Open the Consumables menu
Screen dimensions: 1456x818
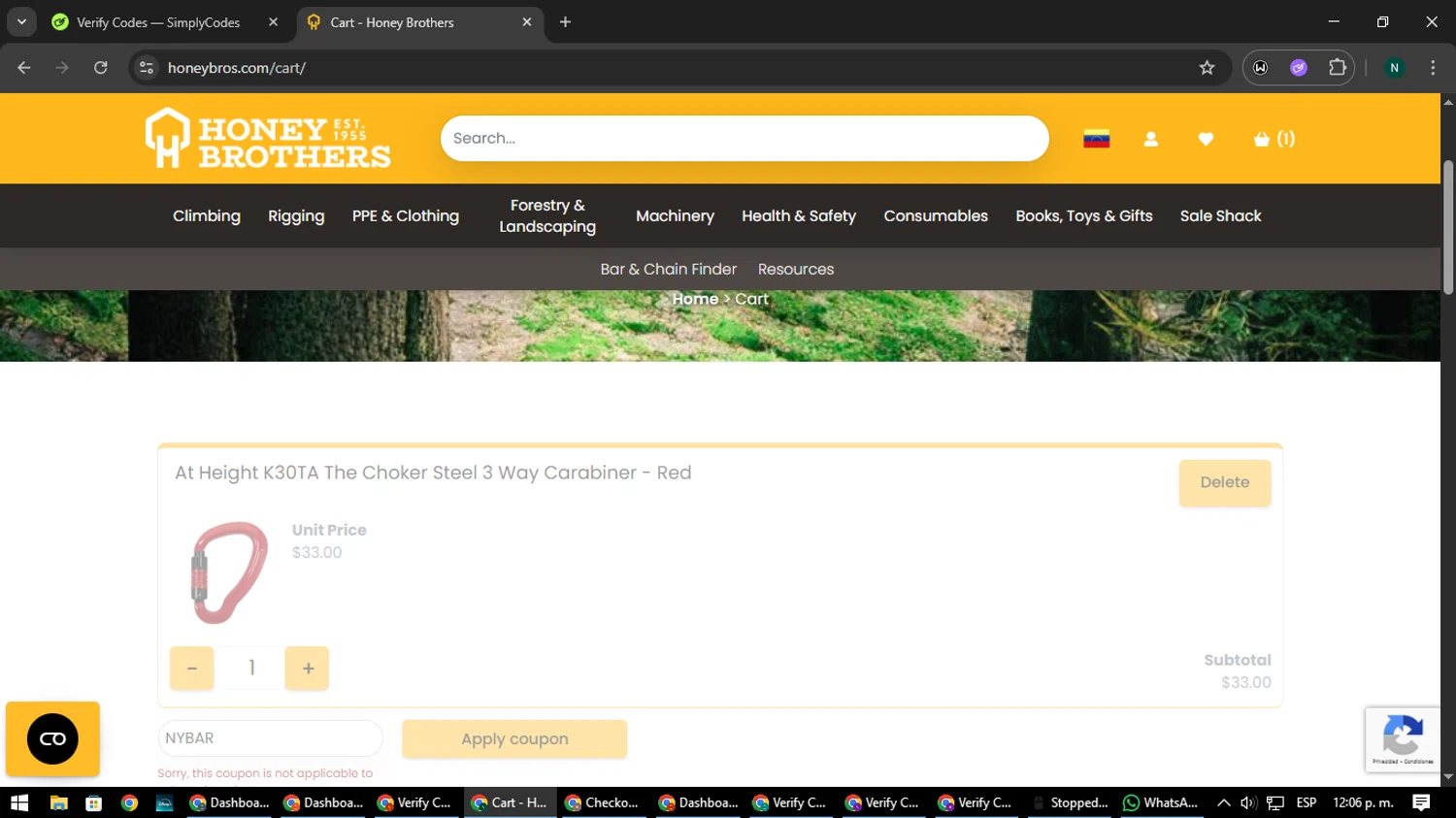coord(936,215)
